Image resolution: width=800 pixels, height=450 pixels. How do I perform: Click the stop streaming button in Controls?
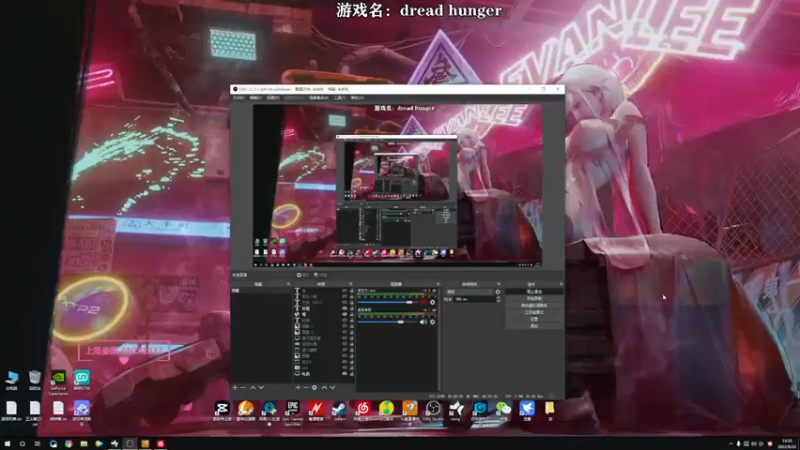point(534,291)
